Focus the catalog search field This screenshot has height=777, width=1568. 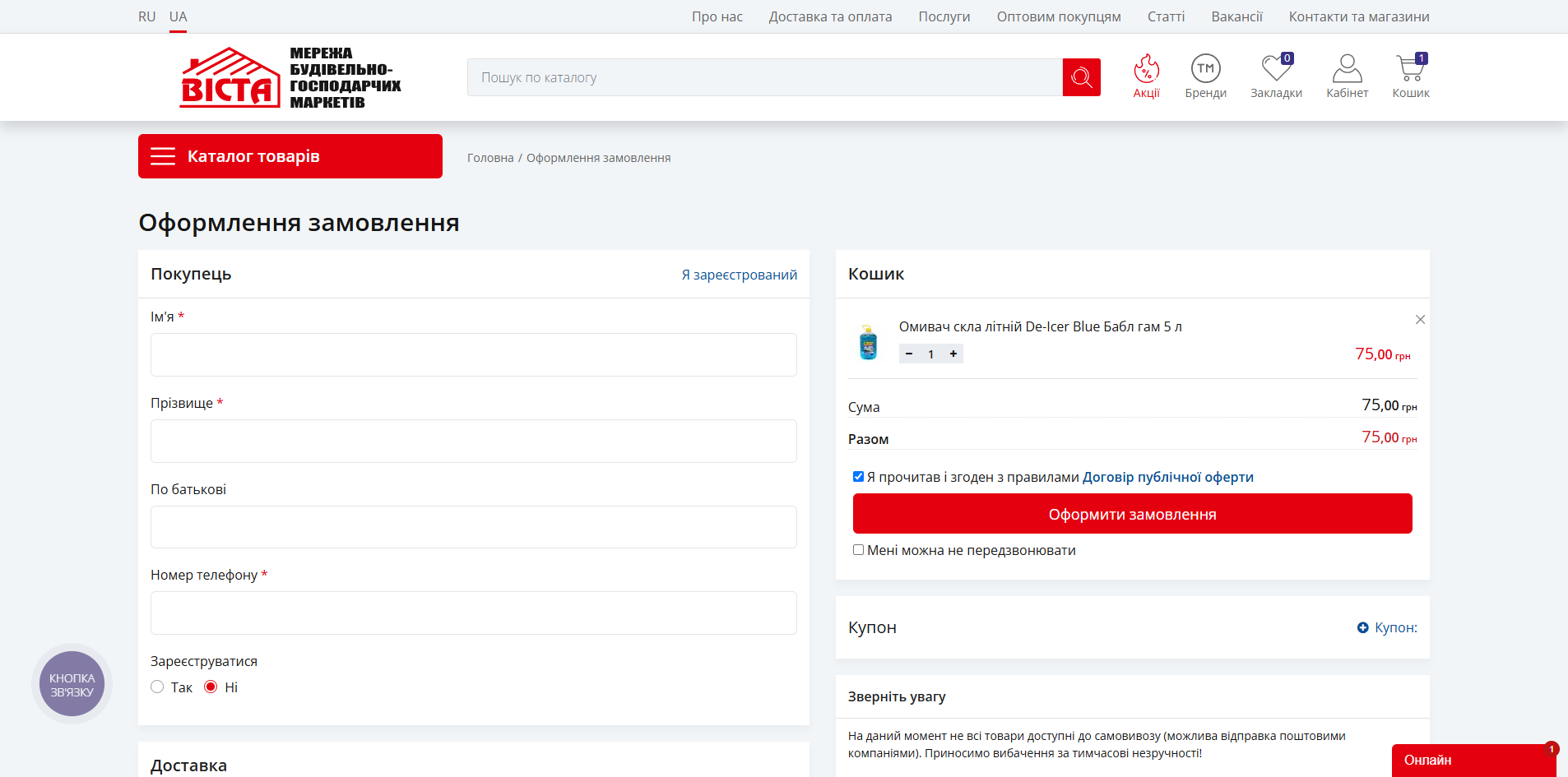point(765,77)
